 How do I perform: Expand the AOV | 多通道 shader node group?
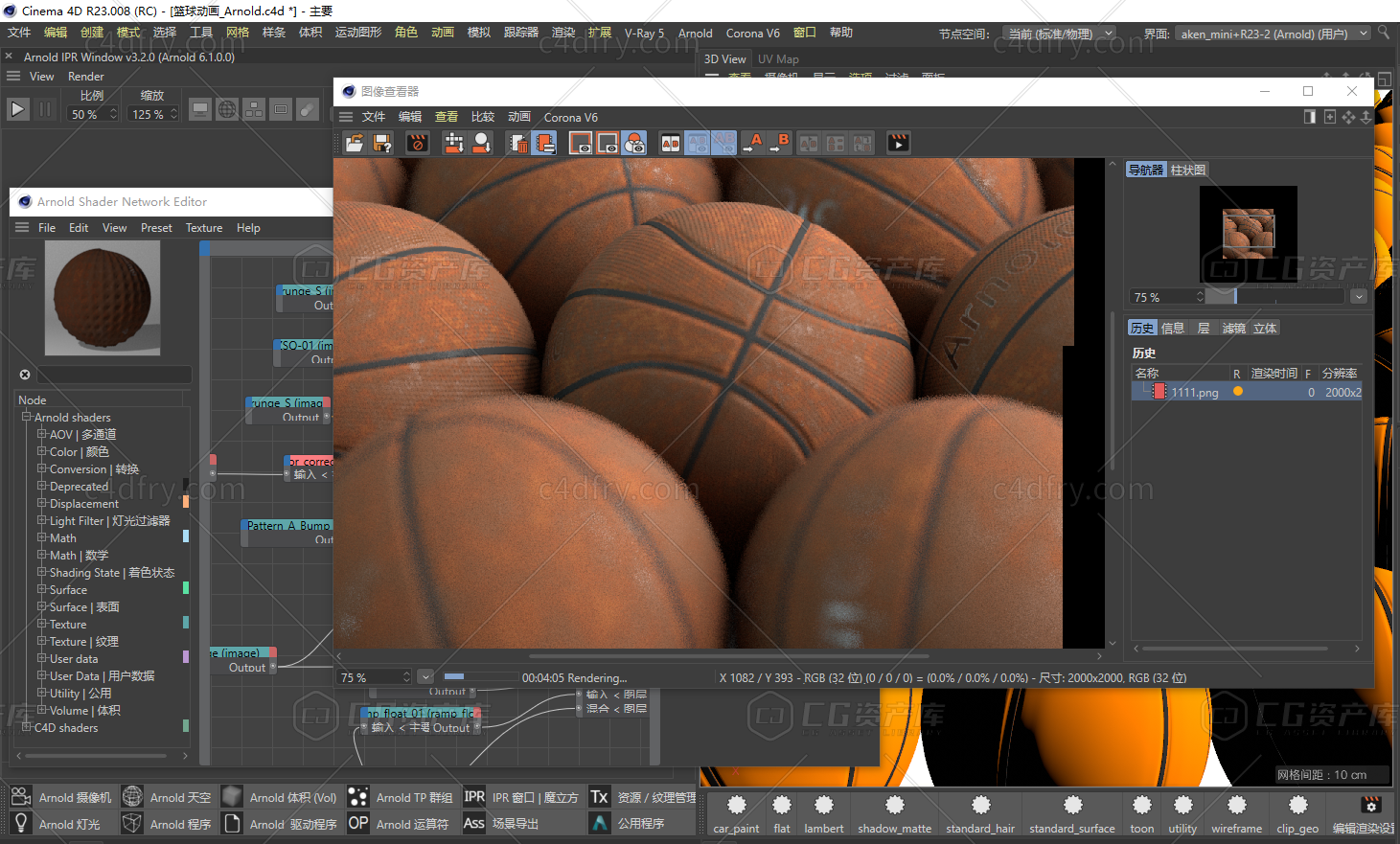click(x=42, y=434)
